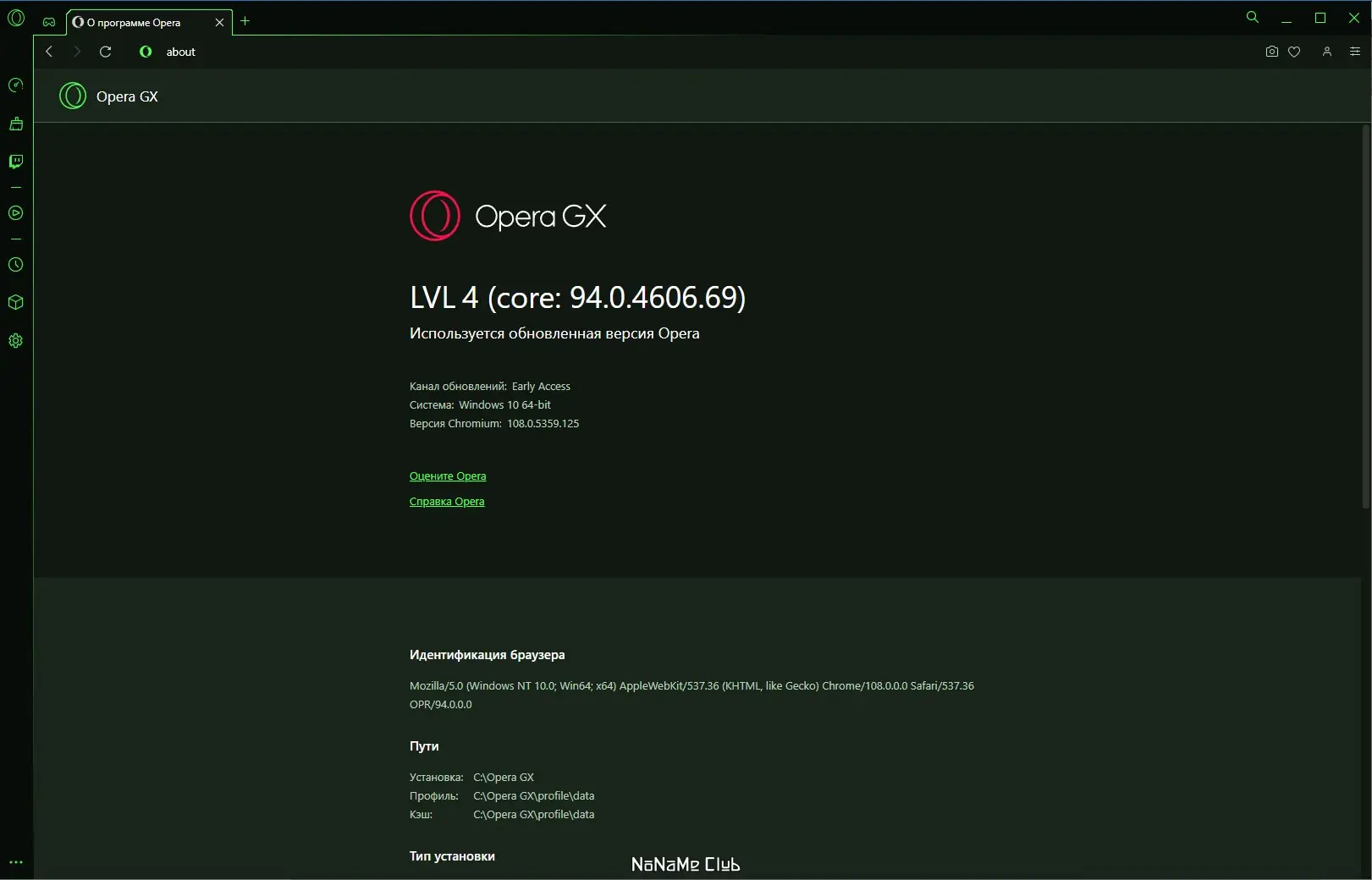
Task: Show browsing history from sidebar clock
Action: pos(15,265)
